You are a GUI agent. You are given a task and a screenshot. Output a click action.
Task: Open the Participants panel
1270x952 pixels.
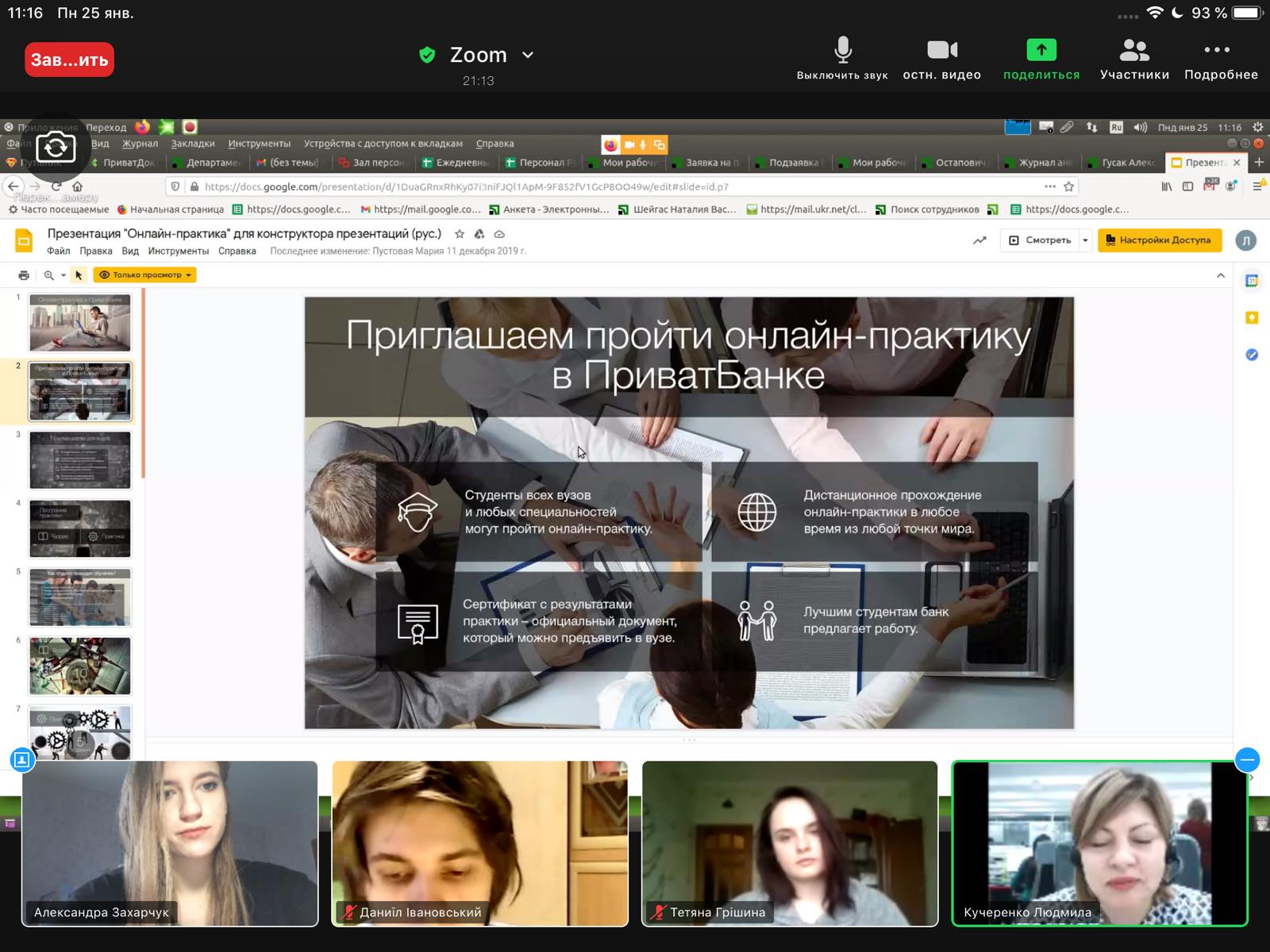1134,58
